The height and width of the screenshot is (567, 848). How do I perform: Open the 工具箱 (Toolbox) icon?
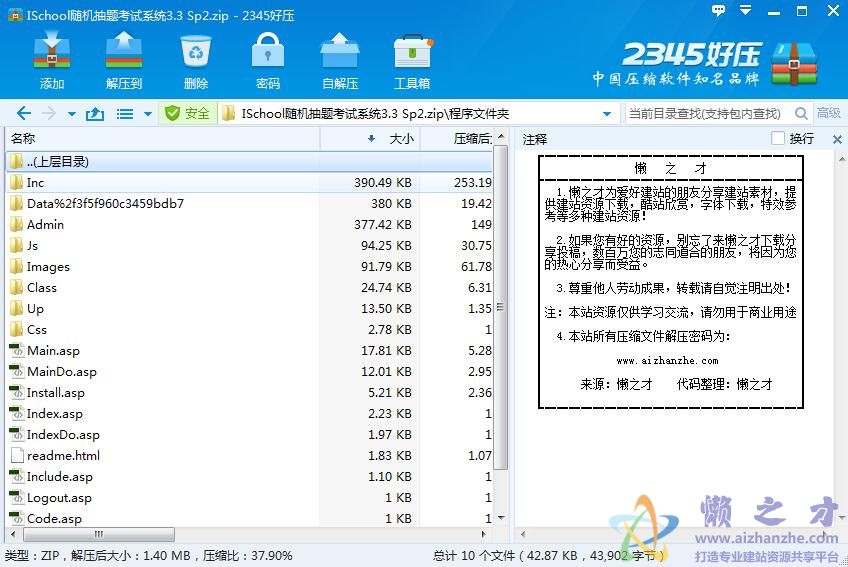(x=412, y=52)
